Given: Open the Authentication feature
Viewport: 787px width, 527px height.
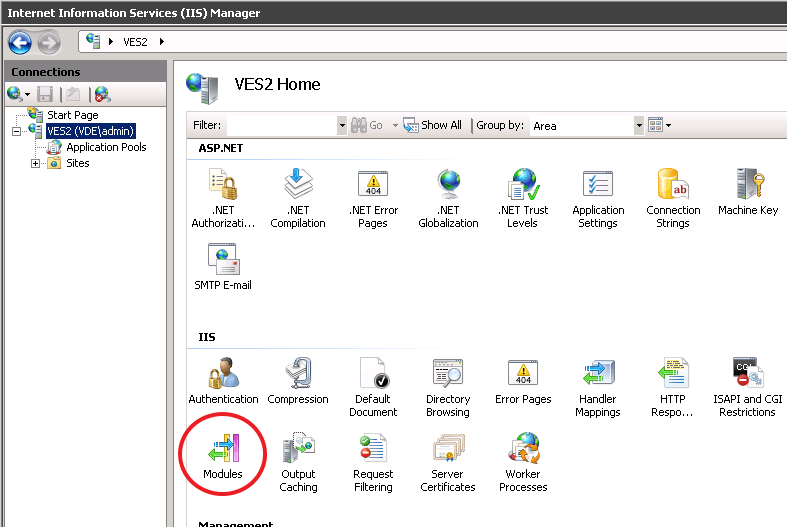Looking at the screenshot, I should [x=223, y=380].
